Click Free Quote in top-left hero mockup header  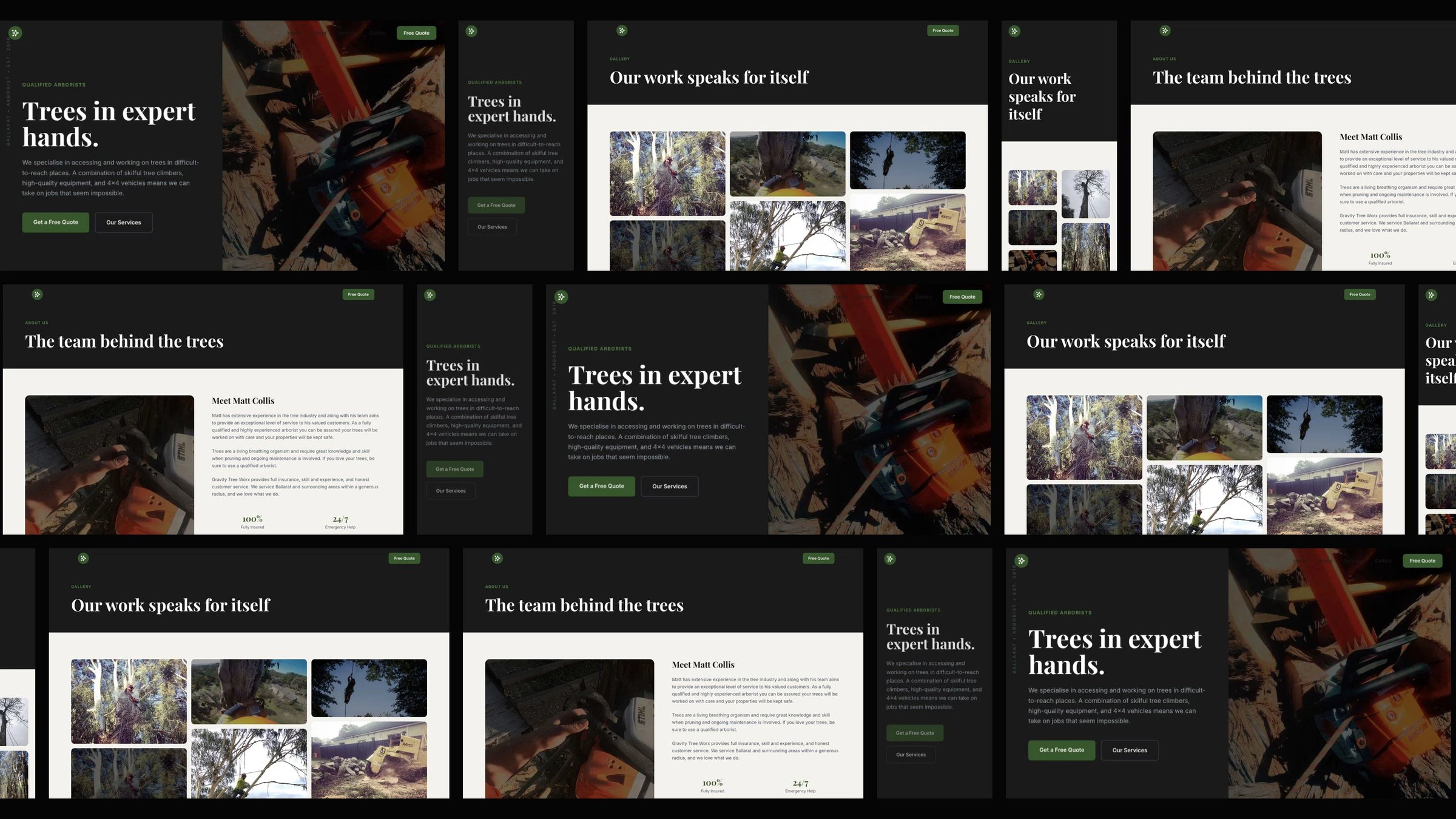tap(416, 33)
